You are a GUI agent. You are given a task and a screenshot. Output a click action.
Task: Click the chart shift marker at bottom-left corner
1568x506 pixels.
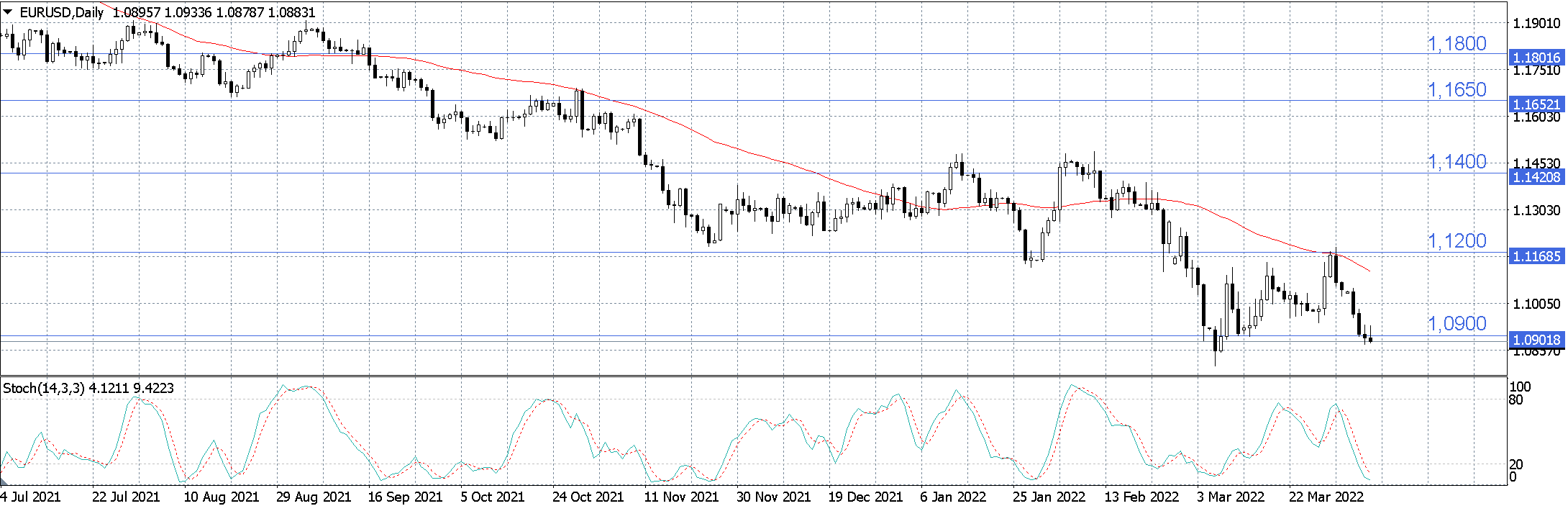pyautogui.click(x=4, y=481)
